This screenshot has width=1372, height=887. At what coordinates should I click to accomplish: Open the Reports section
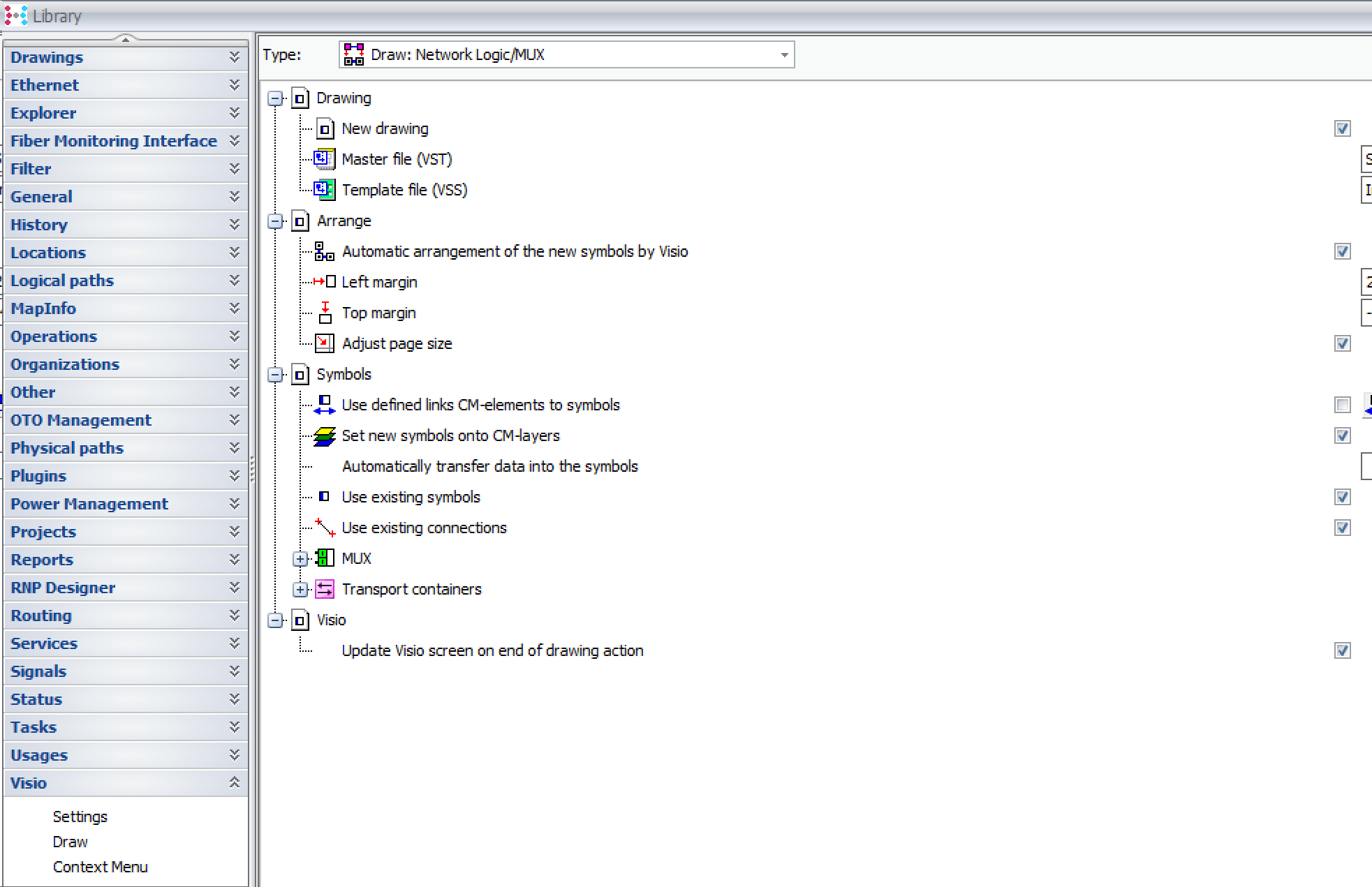pos(126,560)
